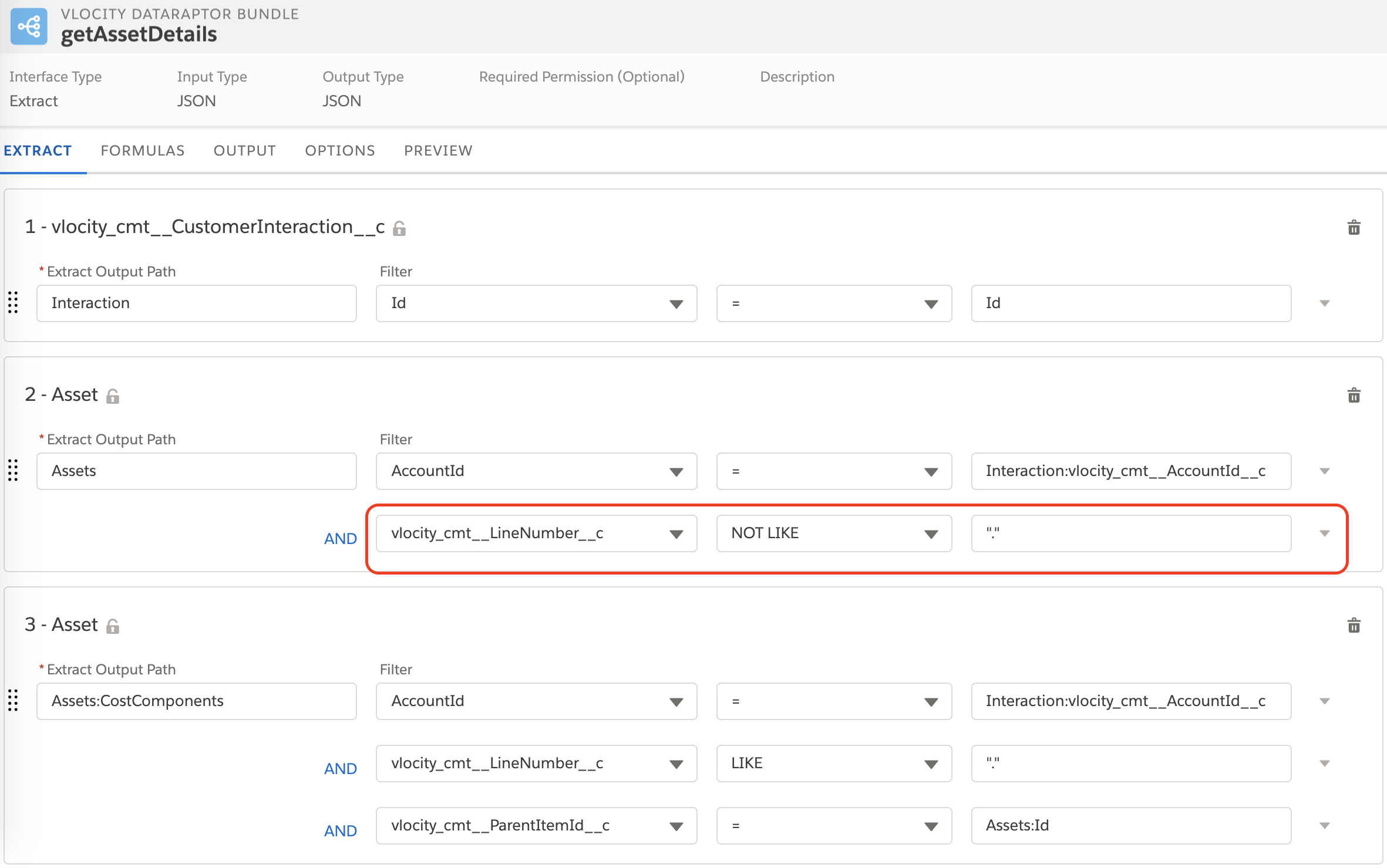Click NOT LIKE filter value field
The image size is (1387, 868).
click(1132, 533)
